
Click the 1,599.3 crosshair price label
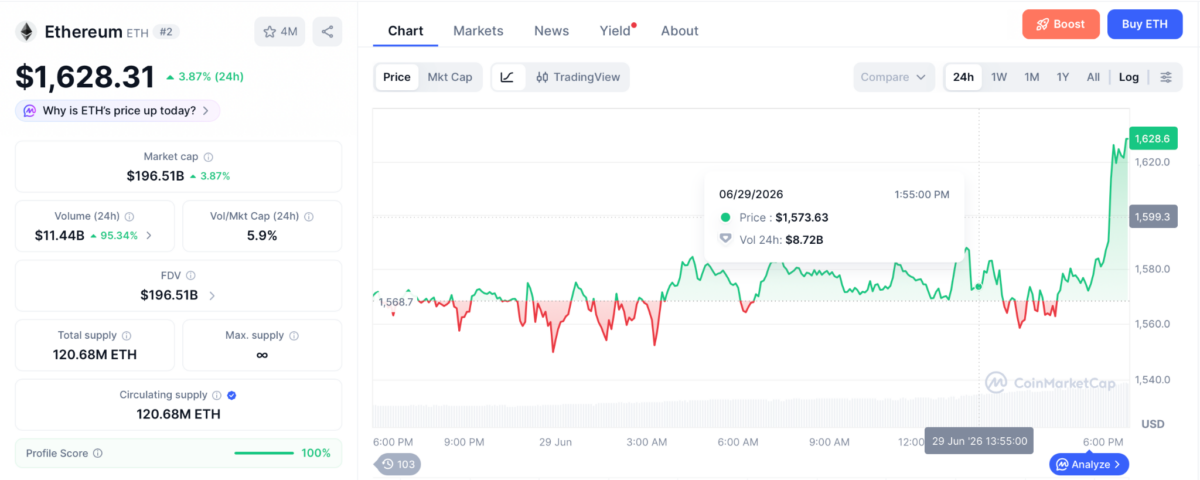[x=1151, y=216]
